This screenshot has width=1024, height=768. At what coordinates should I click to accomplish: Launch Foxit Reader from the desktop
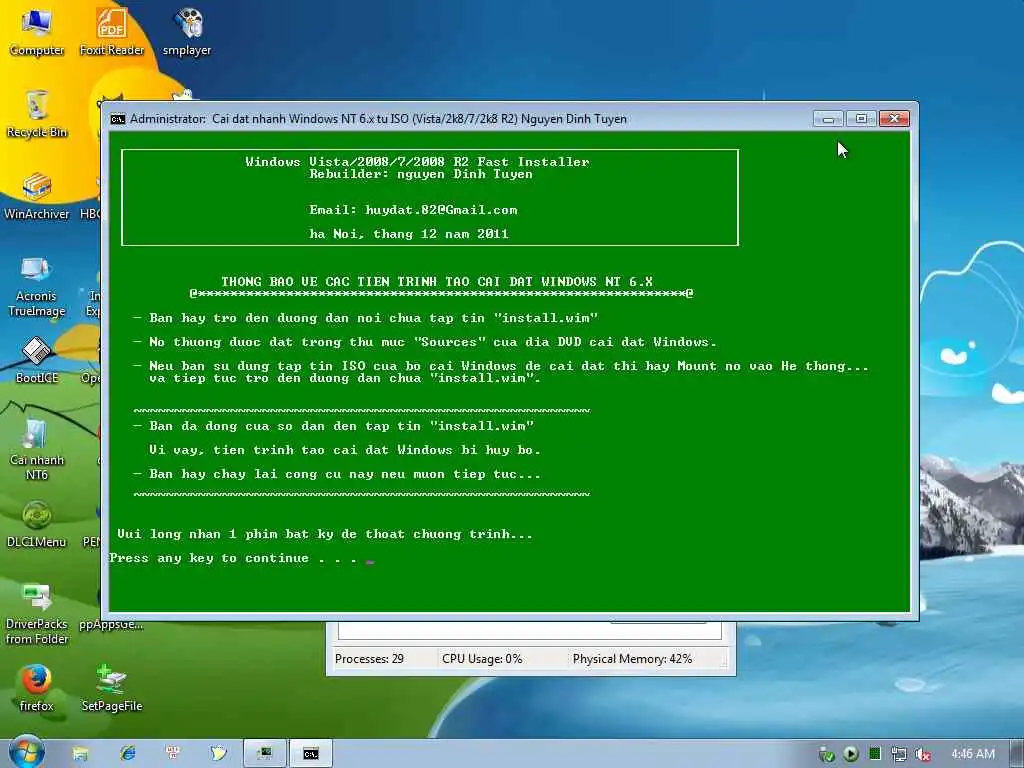tap(112, 31)
